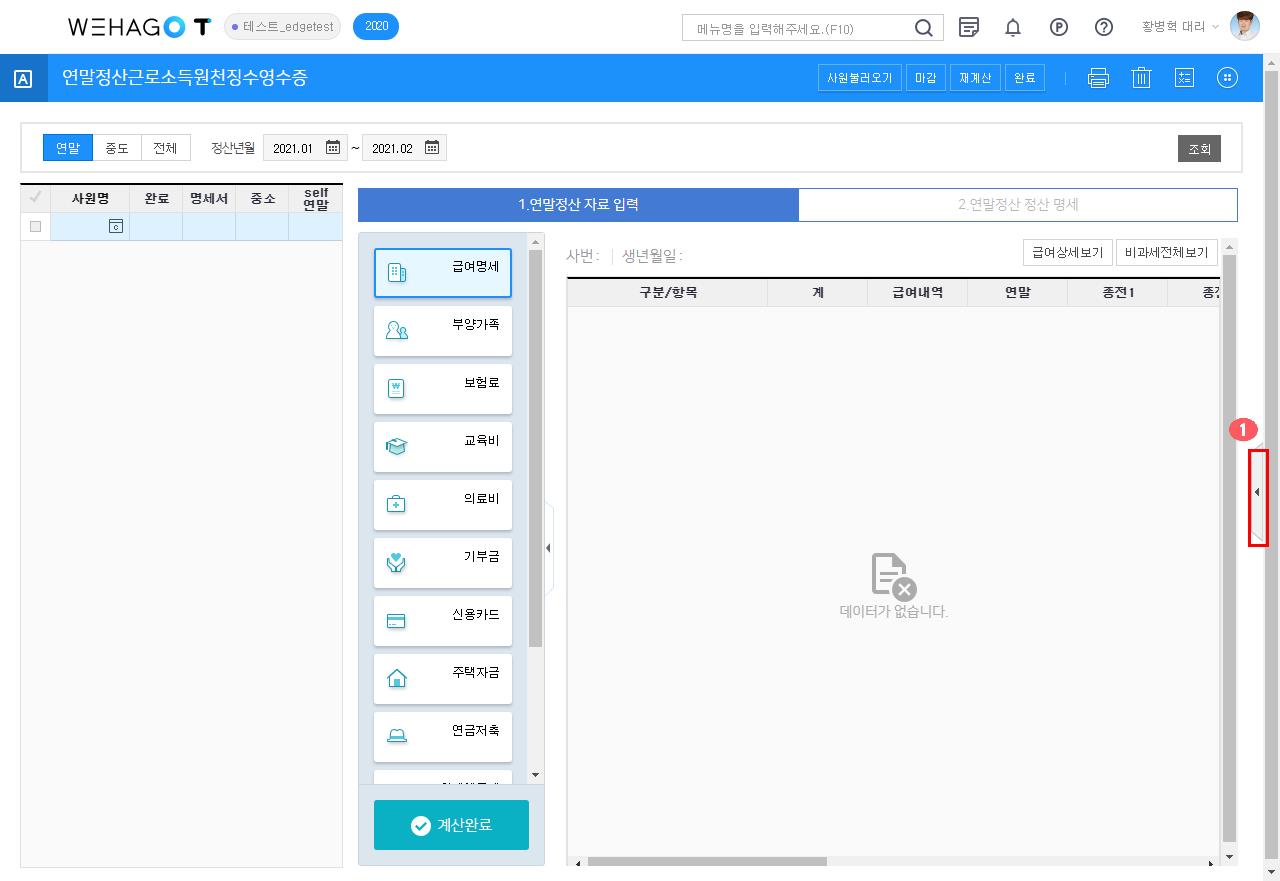The width and height of the screenshot is (1280, 881).
Task: Switch to 2.연말정산 정산 명세 tab
Action: point(1017,205)
